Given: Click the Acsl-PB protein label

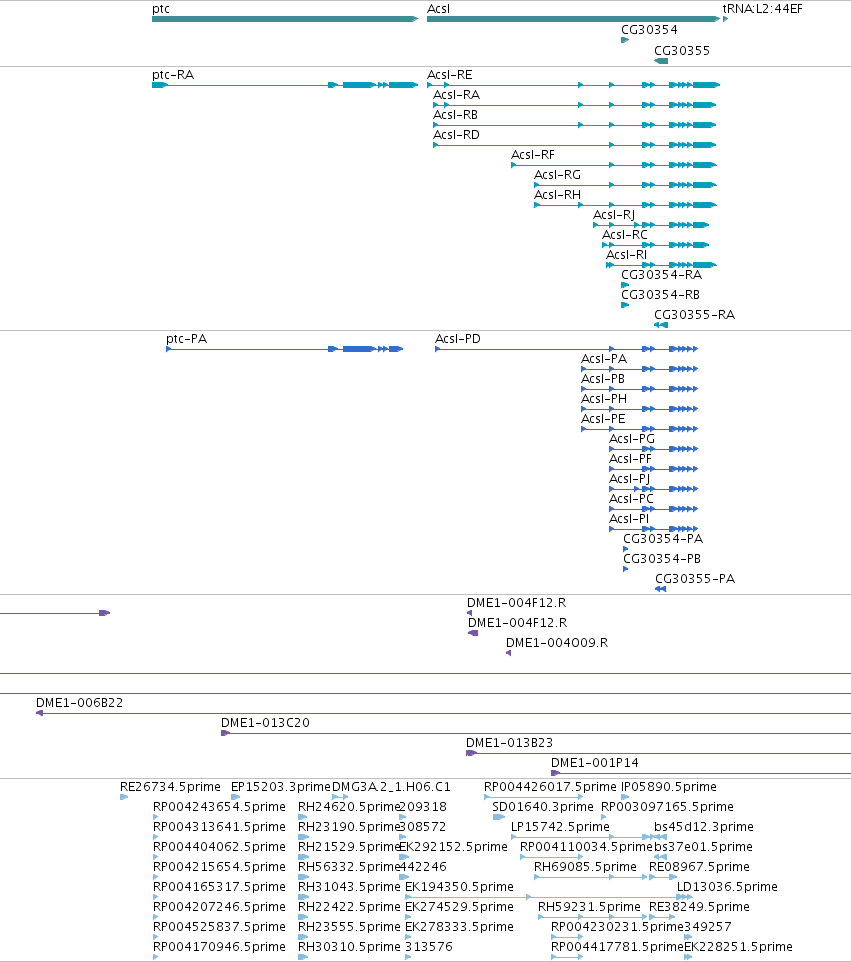Looking at the screenshot, I should coord(603,379).
